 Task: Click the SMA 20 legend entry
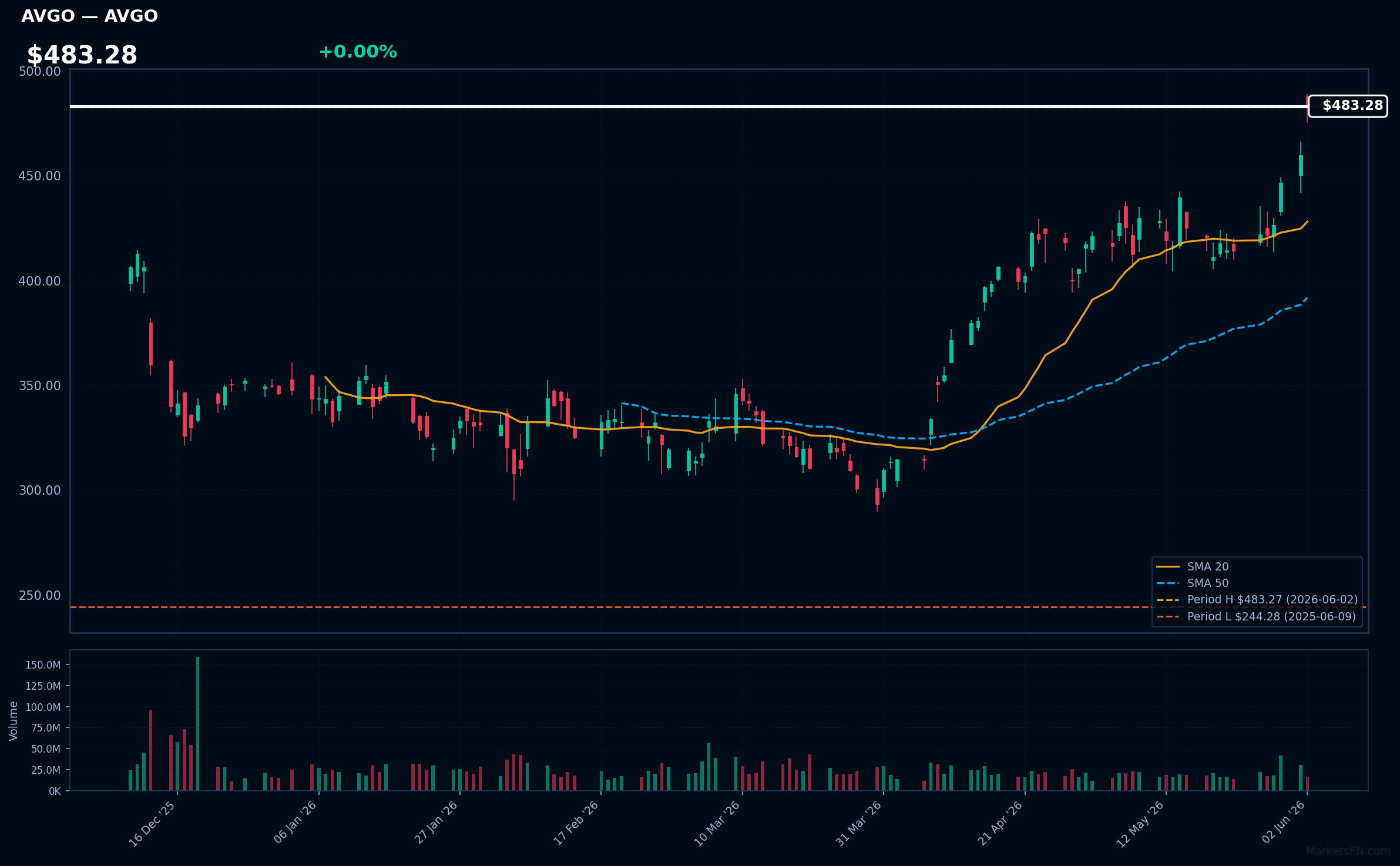click(1193, 566)
